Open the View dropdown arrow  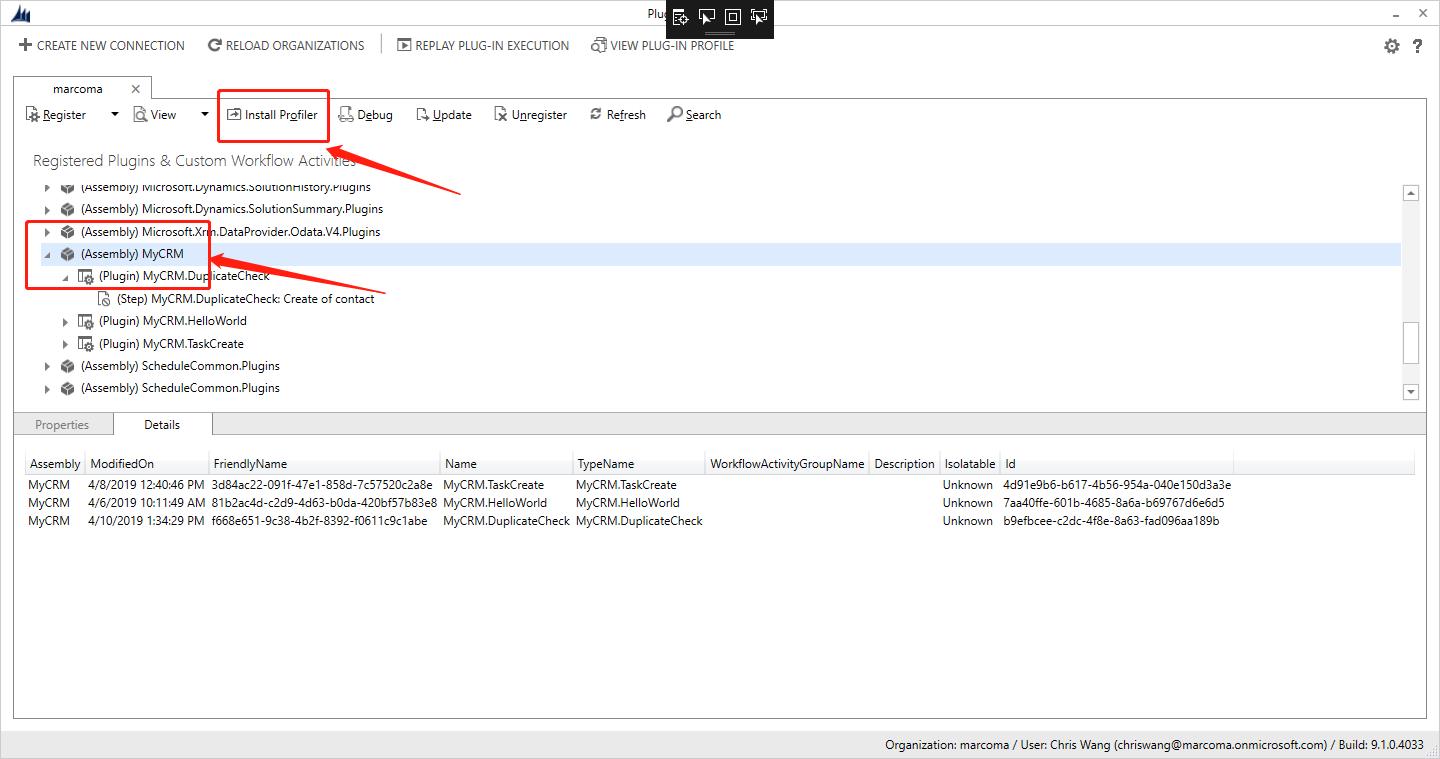pyautogui.click(x=204, y=115)
